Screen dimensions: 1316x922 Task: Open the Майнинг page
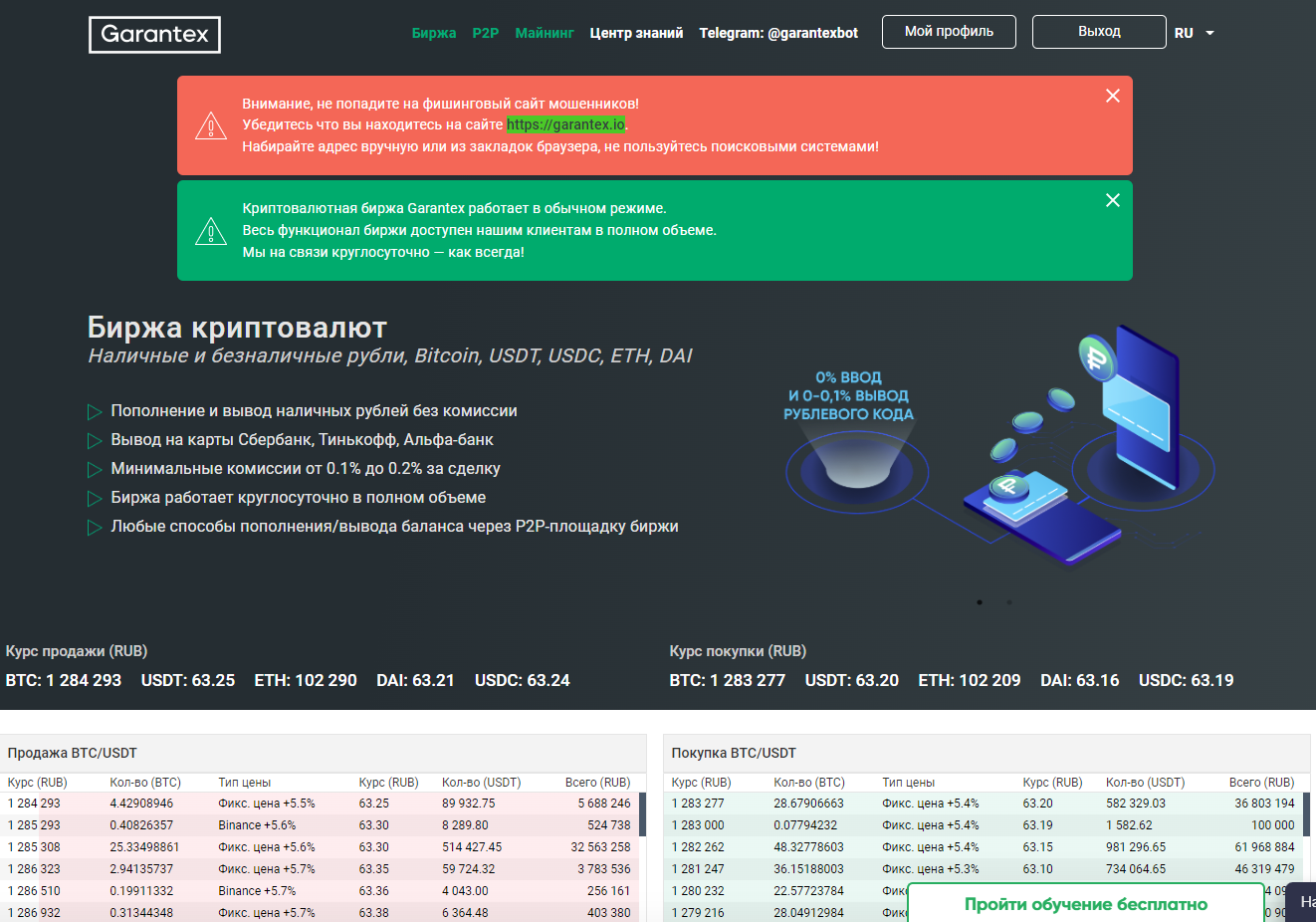544,32
